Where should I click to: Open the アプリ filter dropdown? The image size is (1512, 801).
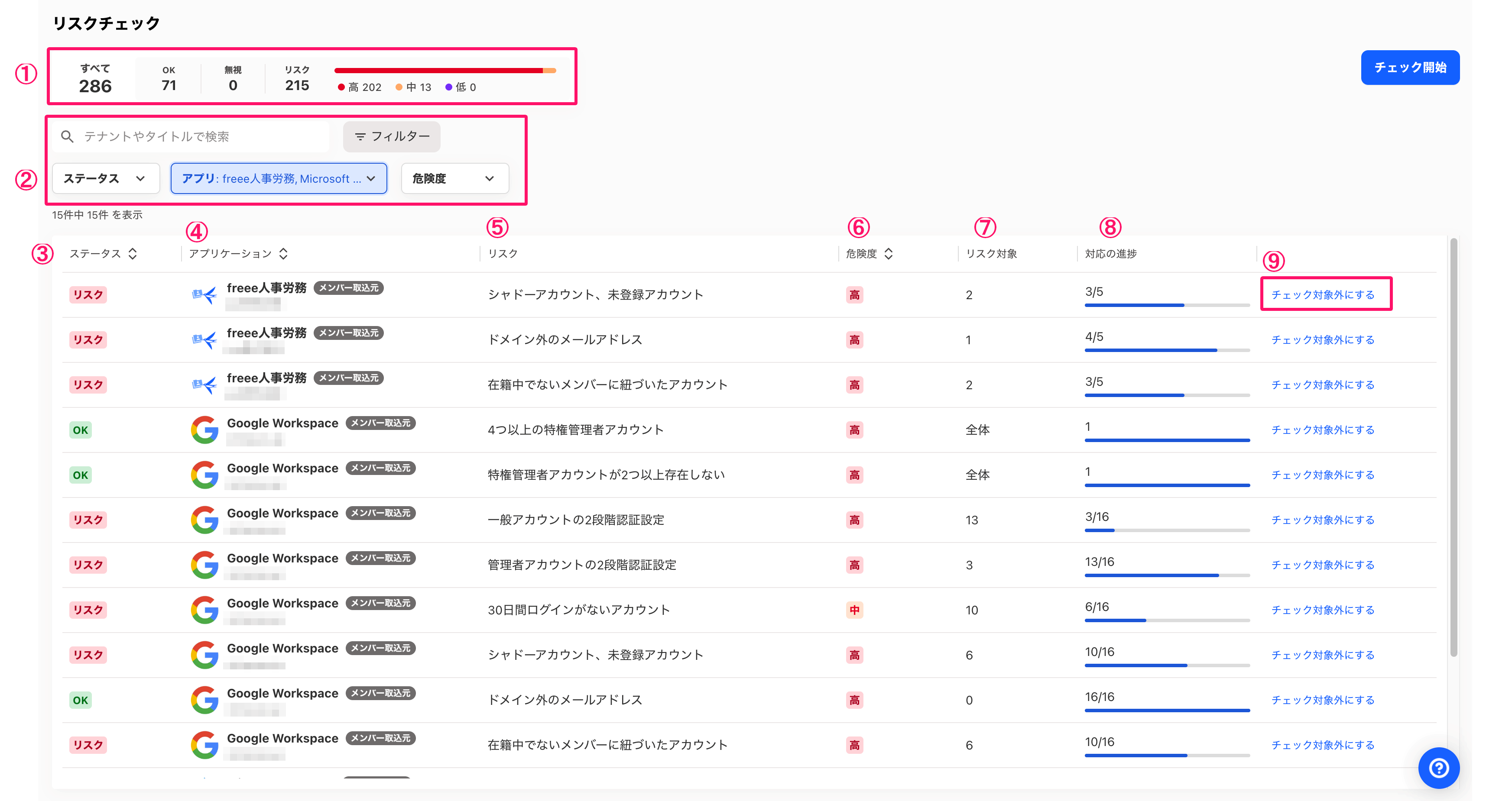[x=278, y=178]
